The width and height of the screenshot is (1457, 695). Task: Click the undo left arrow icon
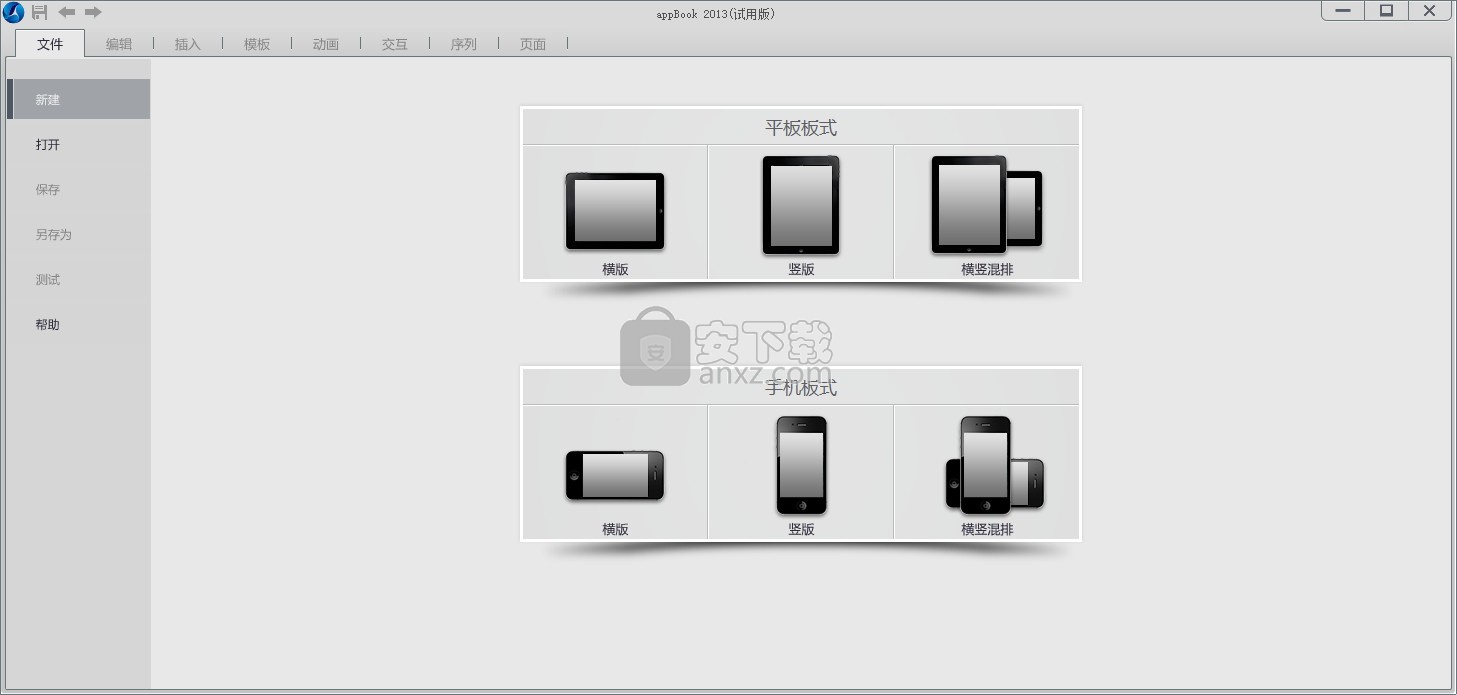click(x=67, y=12)
